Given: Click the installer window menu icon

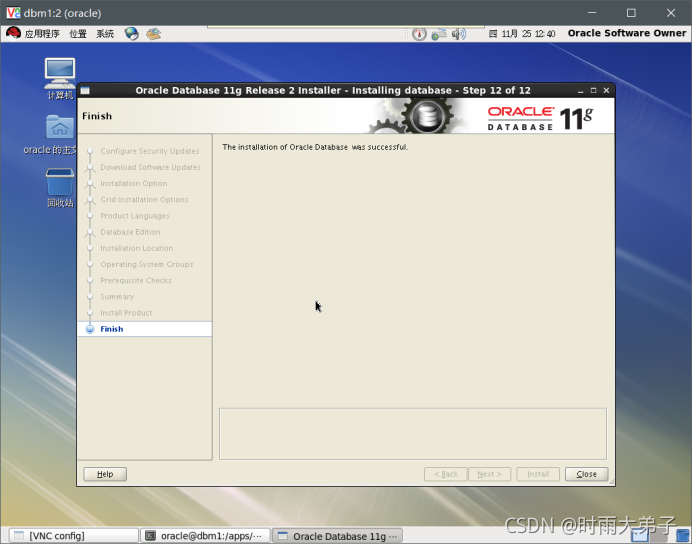Looking at the screenshot, I should (85, 90).
